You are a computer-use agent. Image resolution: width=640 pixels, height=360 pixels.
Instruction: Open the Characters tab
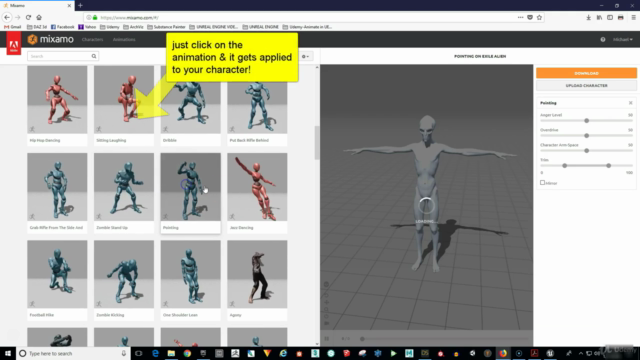(92, 40)
